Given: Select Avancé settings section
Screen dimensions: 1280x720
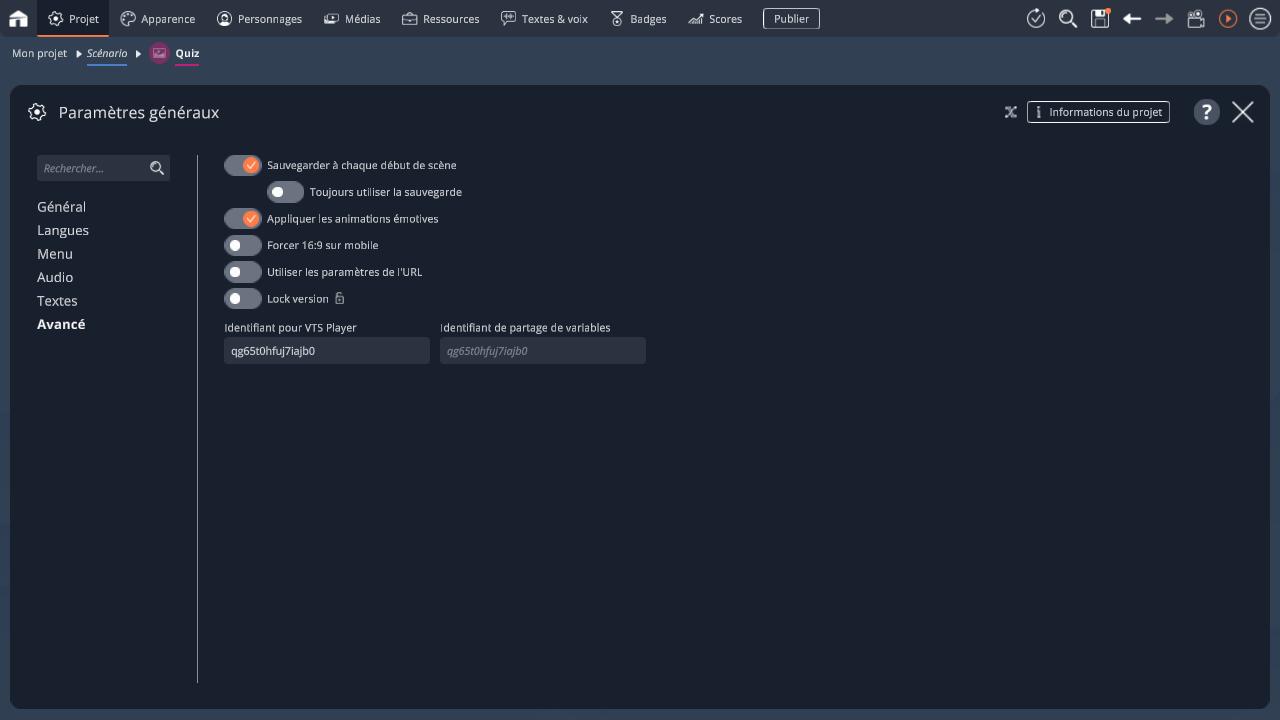Looking at the screenshot, I should [61, 324].
